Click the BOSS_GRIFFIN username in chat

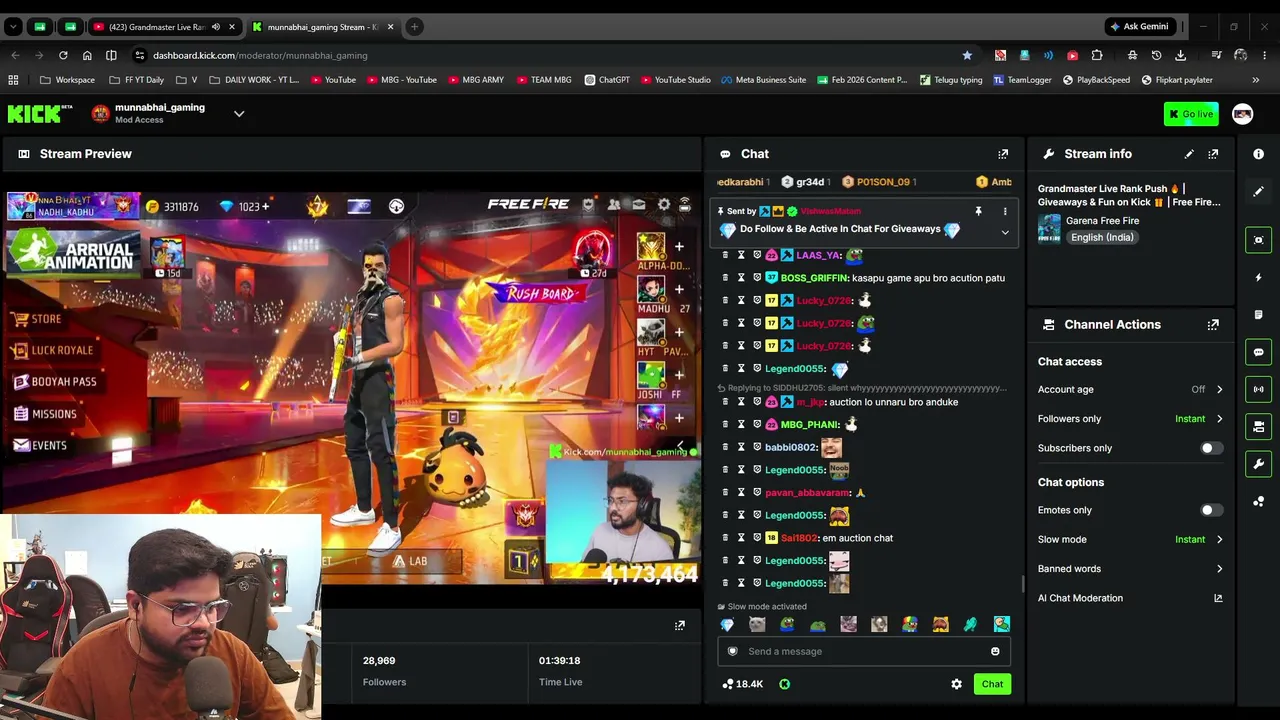(814, 278)
